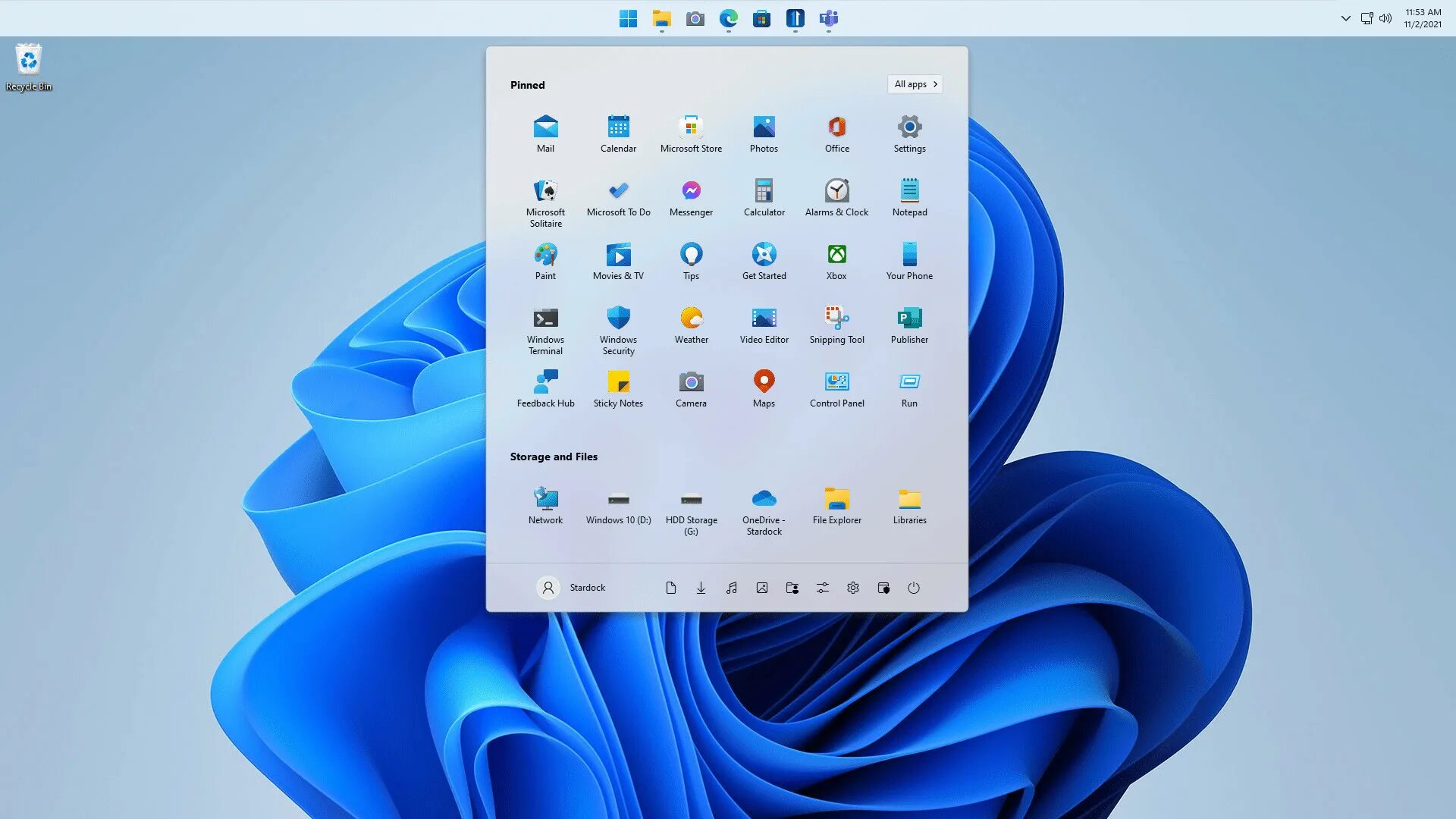Click All apps button
The image size is (1456, 819).
click(914, 84)
